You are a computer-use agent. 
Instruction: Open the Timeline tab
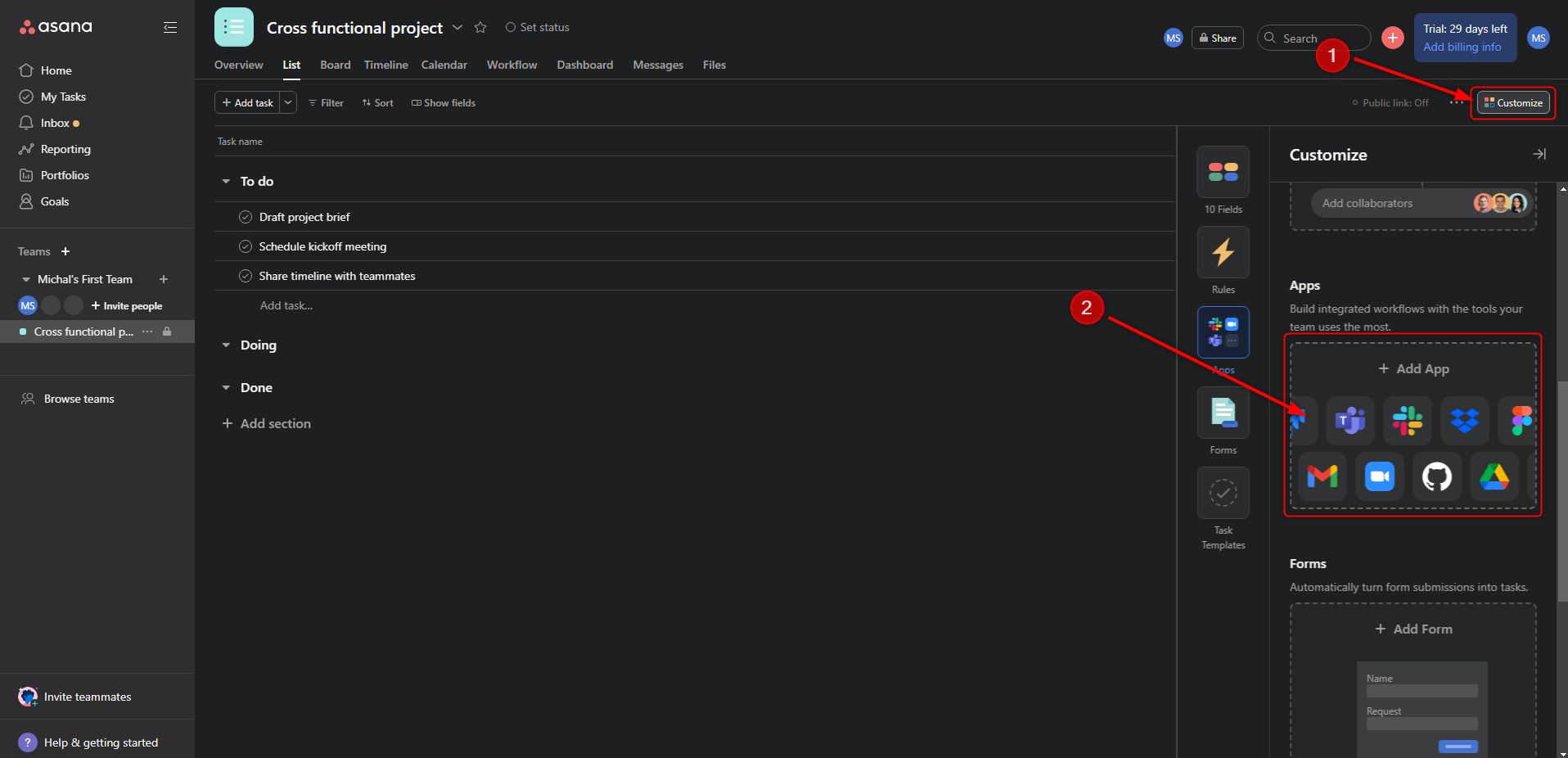[x=385, y=65]
